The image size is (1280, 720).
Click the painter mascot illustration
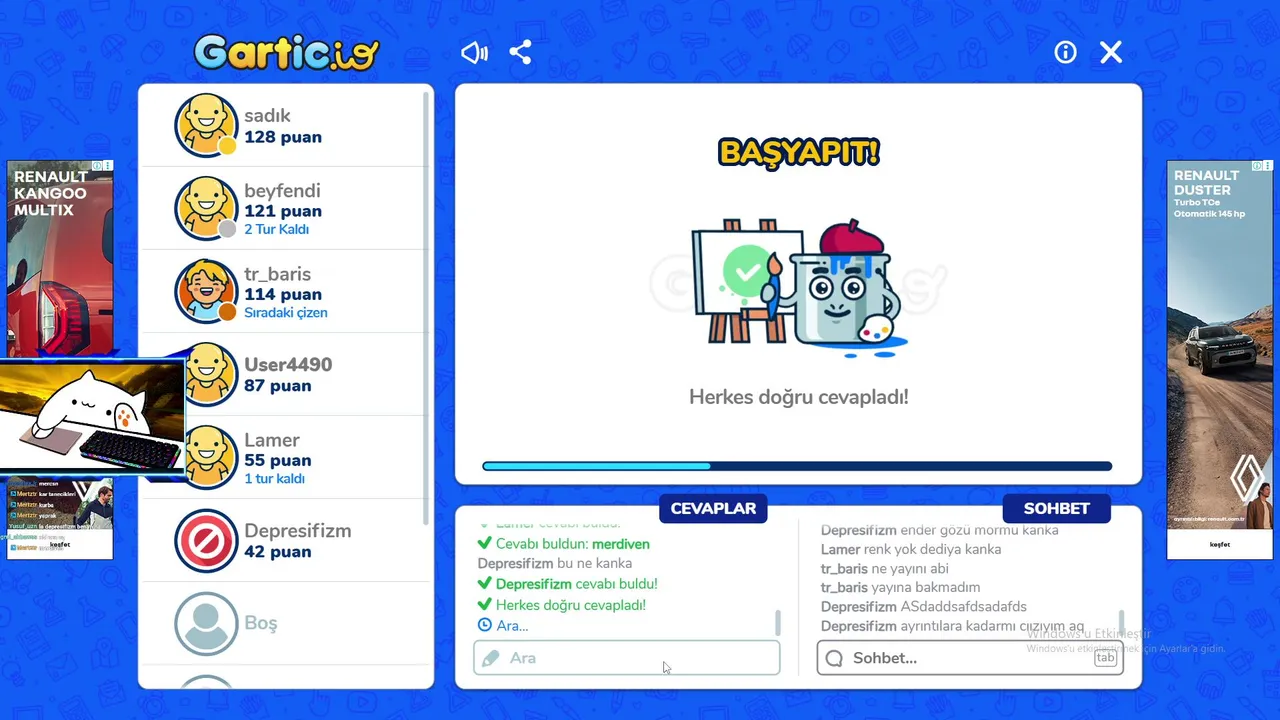pos(799,288)
